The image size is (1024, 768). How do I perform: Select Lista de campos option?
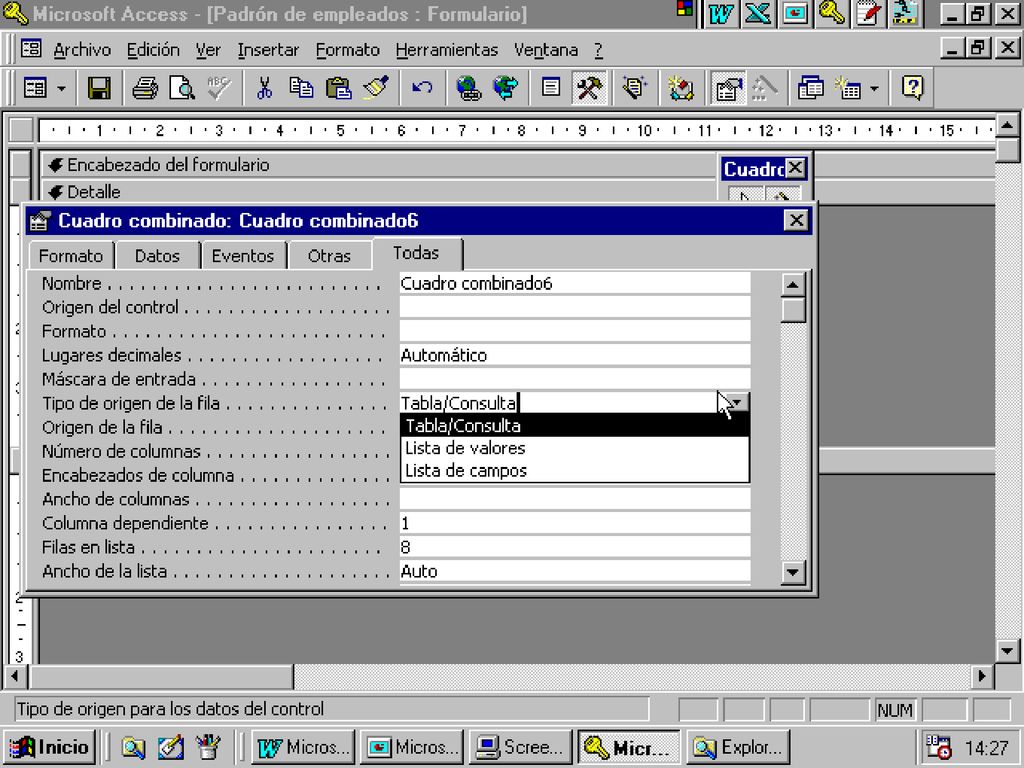pos(575,470)
